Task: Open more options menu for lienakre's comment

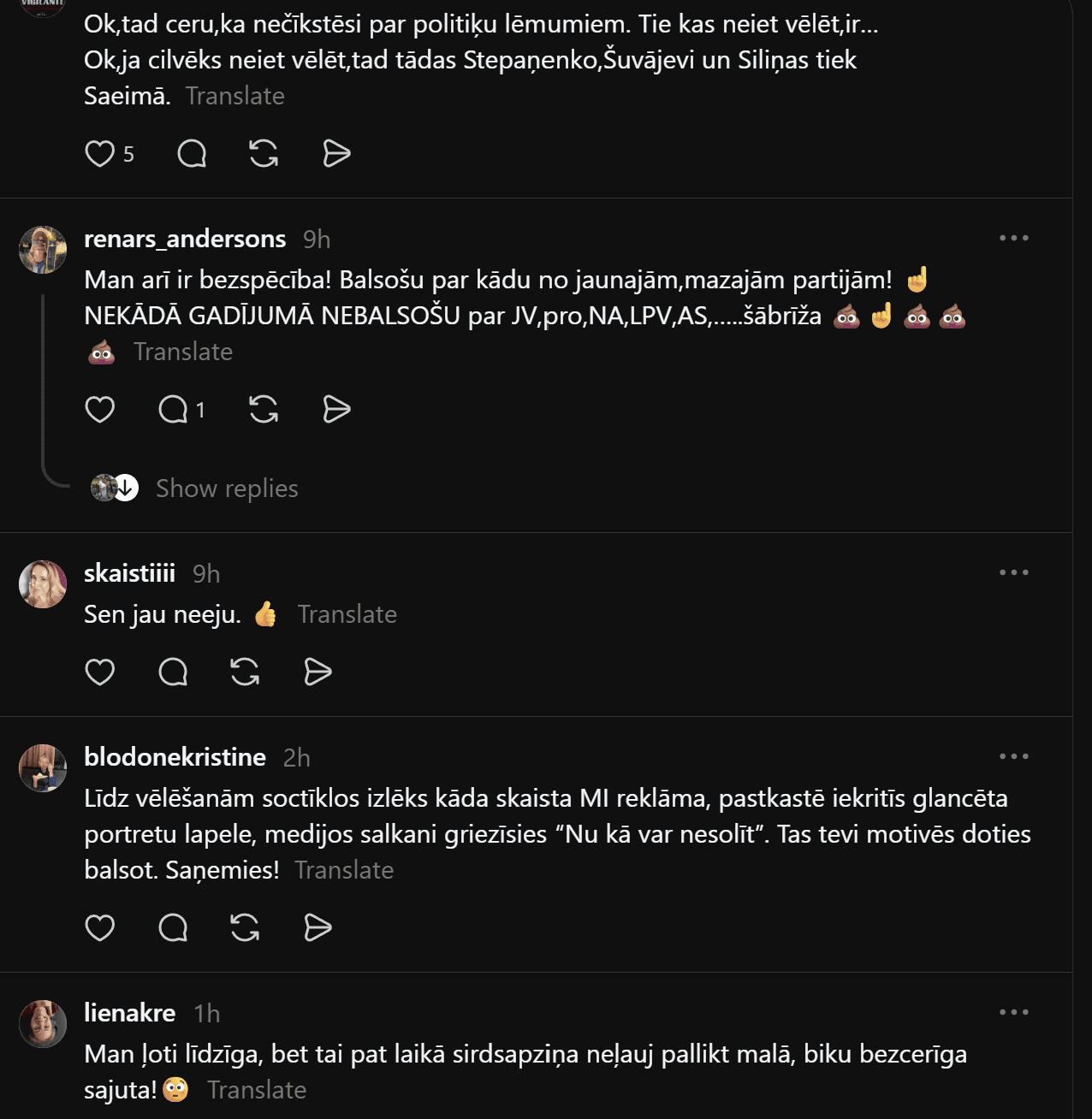Action: click(x=1014, y=1013)
